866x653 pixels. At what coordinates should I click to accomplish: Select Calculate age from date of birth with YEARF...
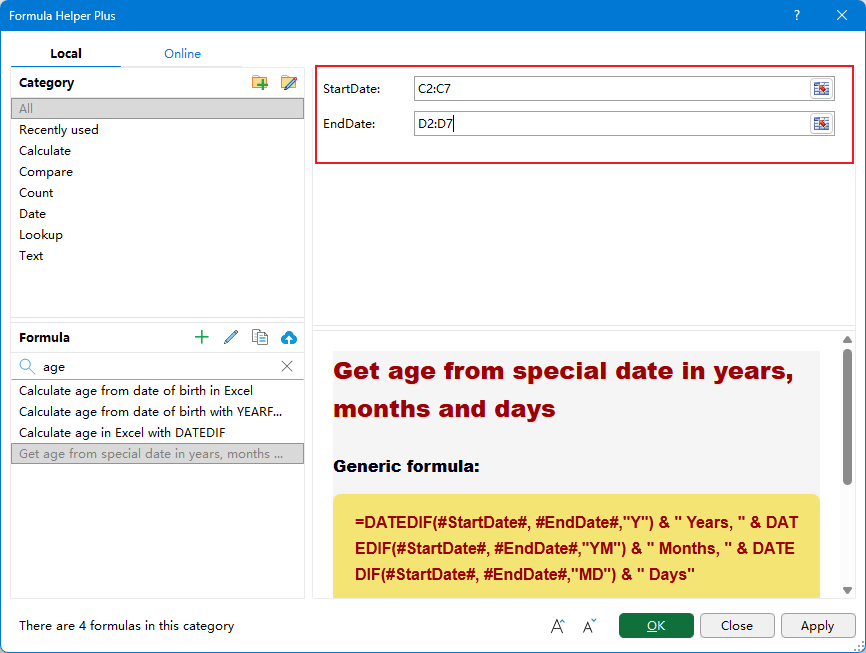(157, 412)
